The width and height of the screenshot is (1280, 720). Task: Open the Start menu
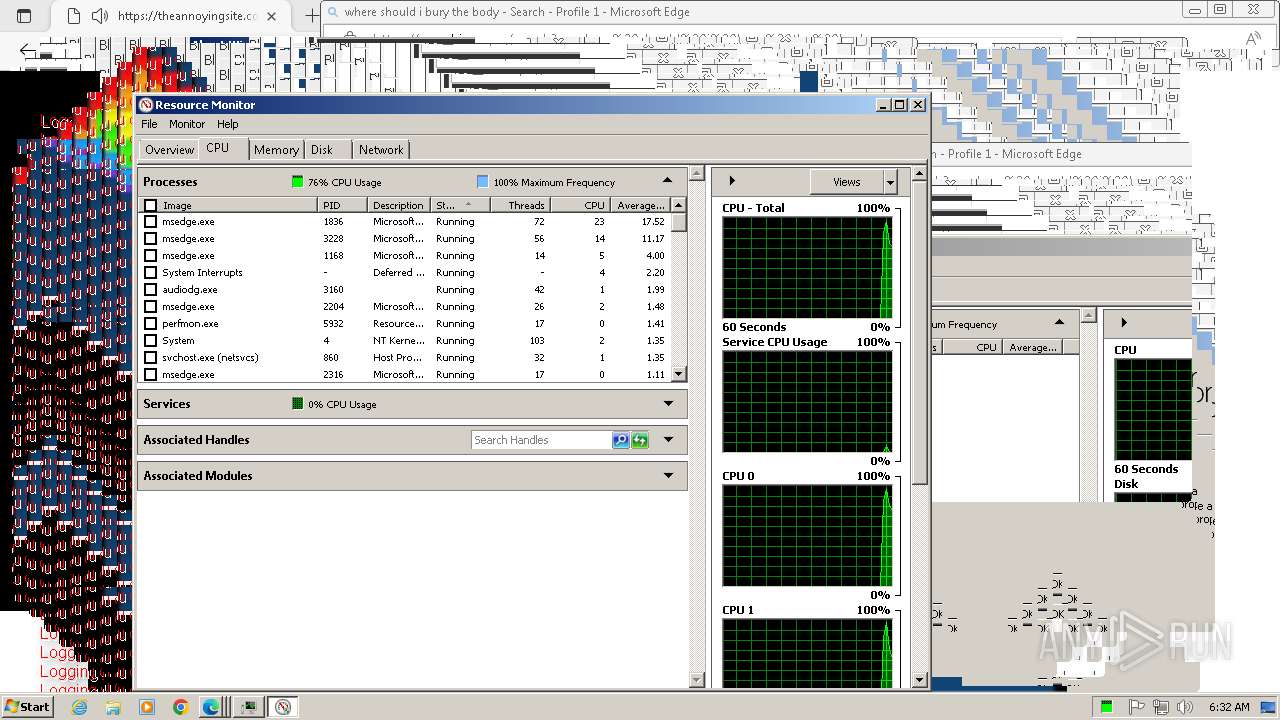coord(27,706)
